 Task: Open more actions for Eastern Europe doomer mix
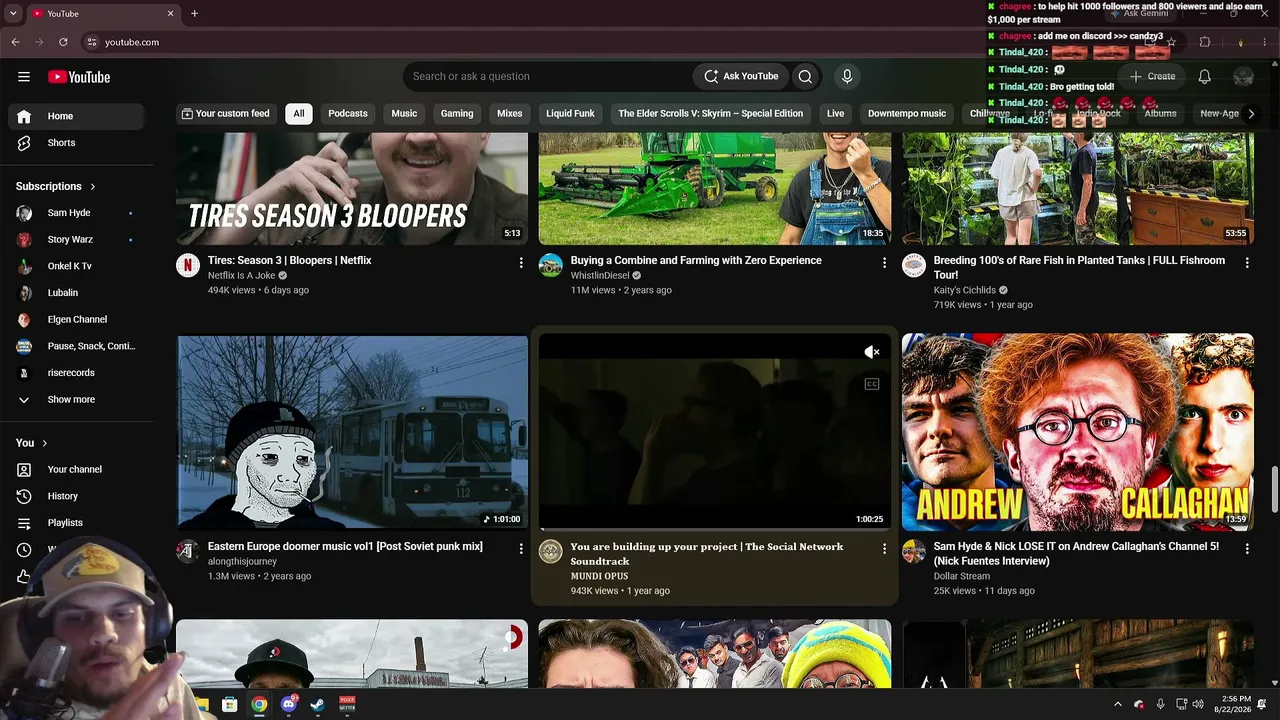(520, 548)
